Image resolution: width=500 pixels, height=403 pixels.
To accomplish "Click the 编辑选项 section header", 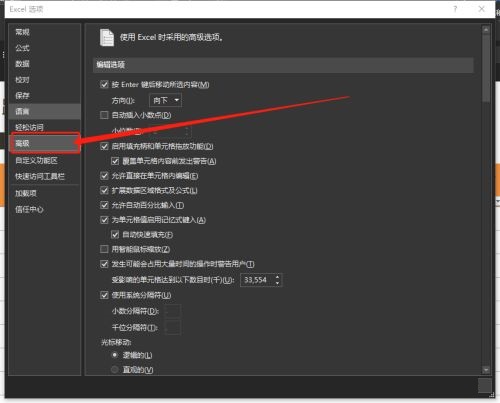I will 283,65.
